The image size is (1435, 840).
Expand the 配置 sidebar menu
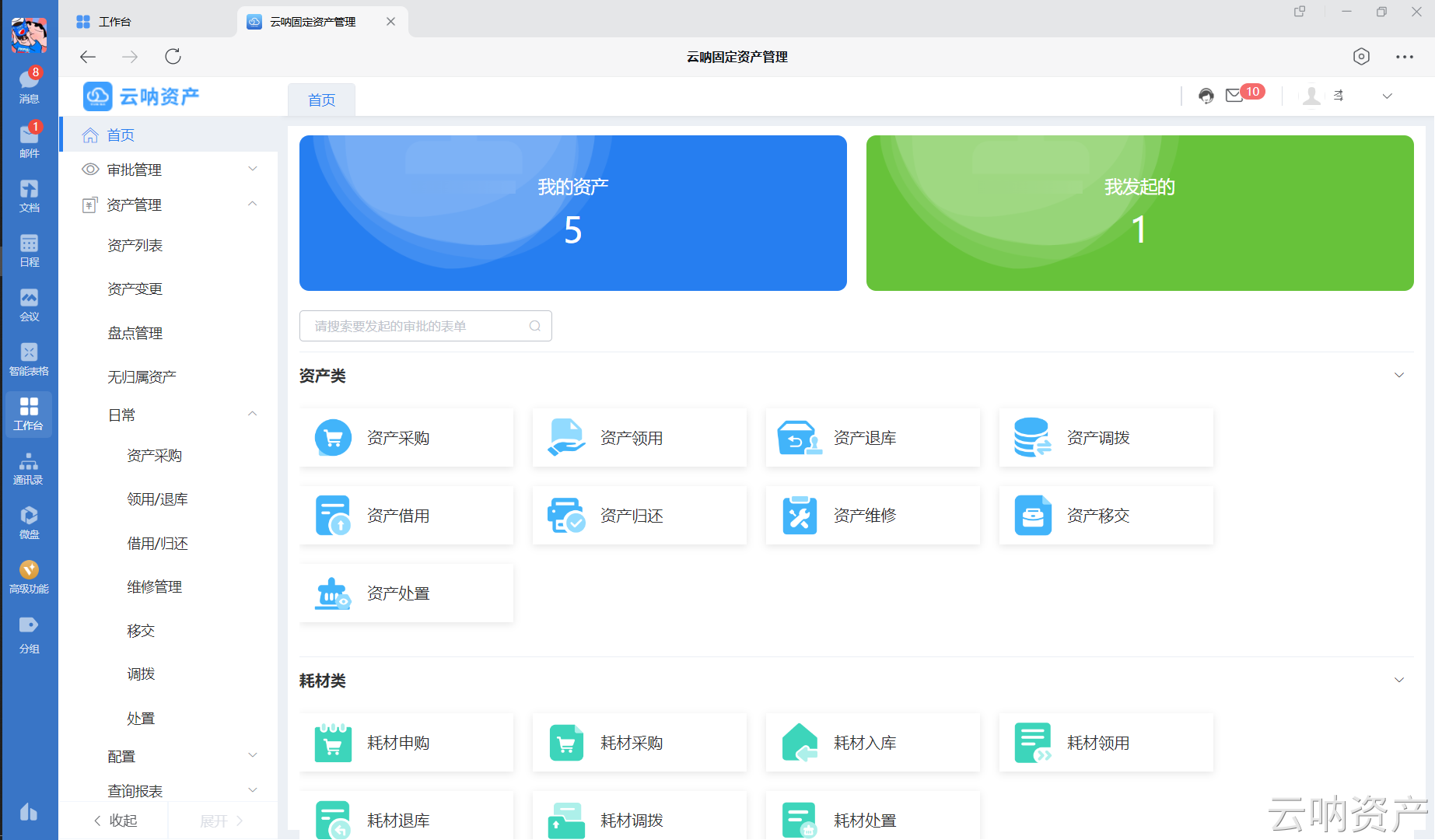(252, 755)
